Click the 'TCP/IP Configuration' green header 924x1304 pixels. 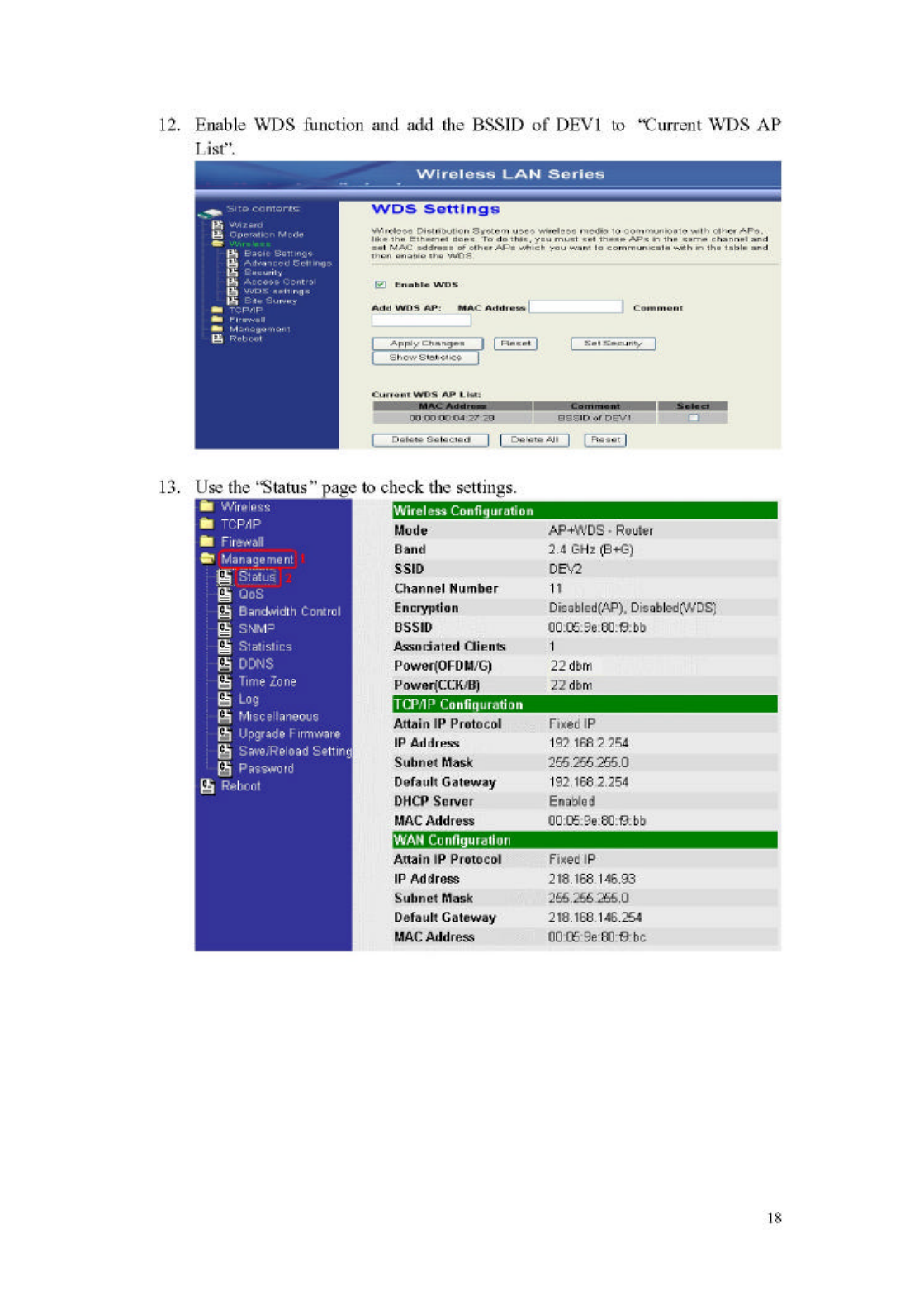pos(585,704)
